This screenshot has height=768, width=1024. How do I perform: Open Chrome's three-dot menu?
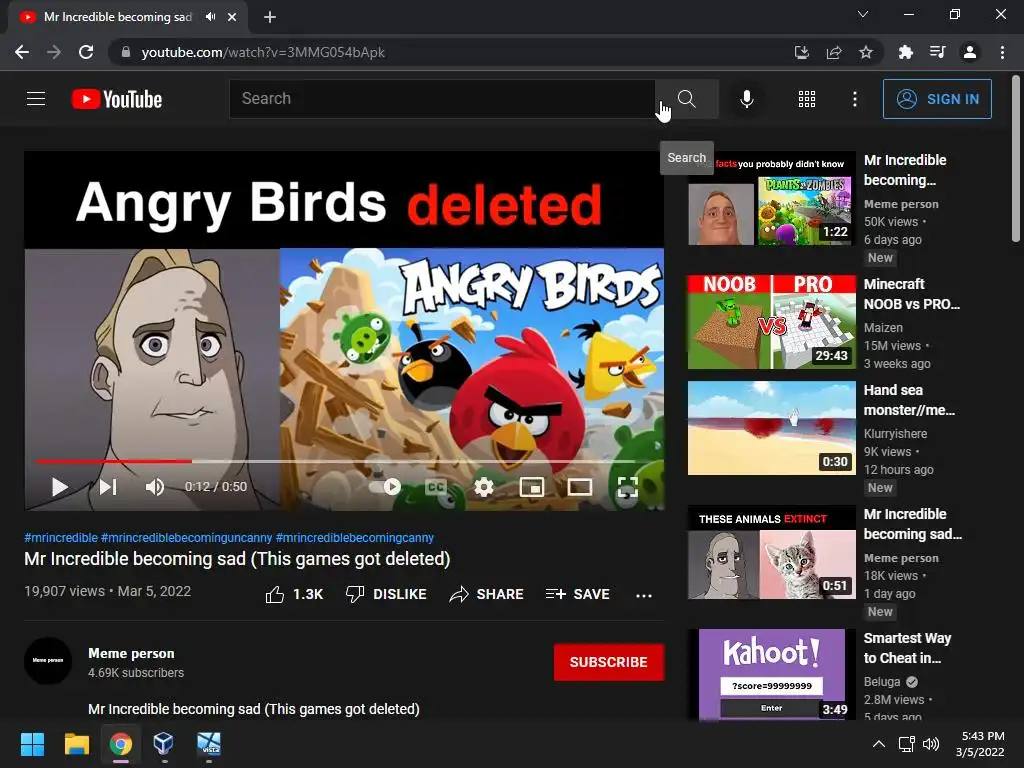pos(1002,52)
